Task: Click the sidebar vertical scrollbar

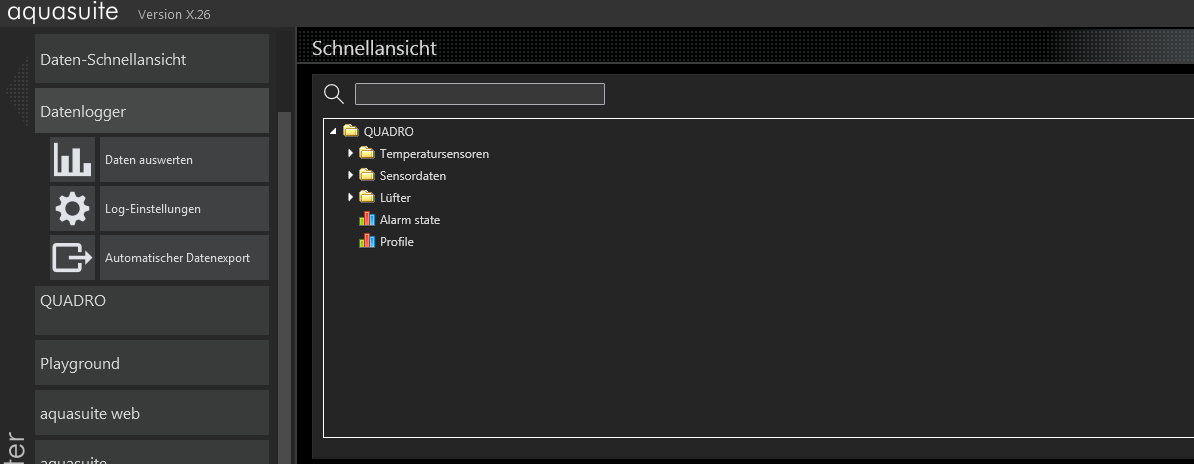Action: (x=284, y=288)
